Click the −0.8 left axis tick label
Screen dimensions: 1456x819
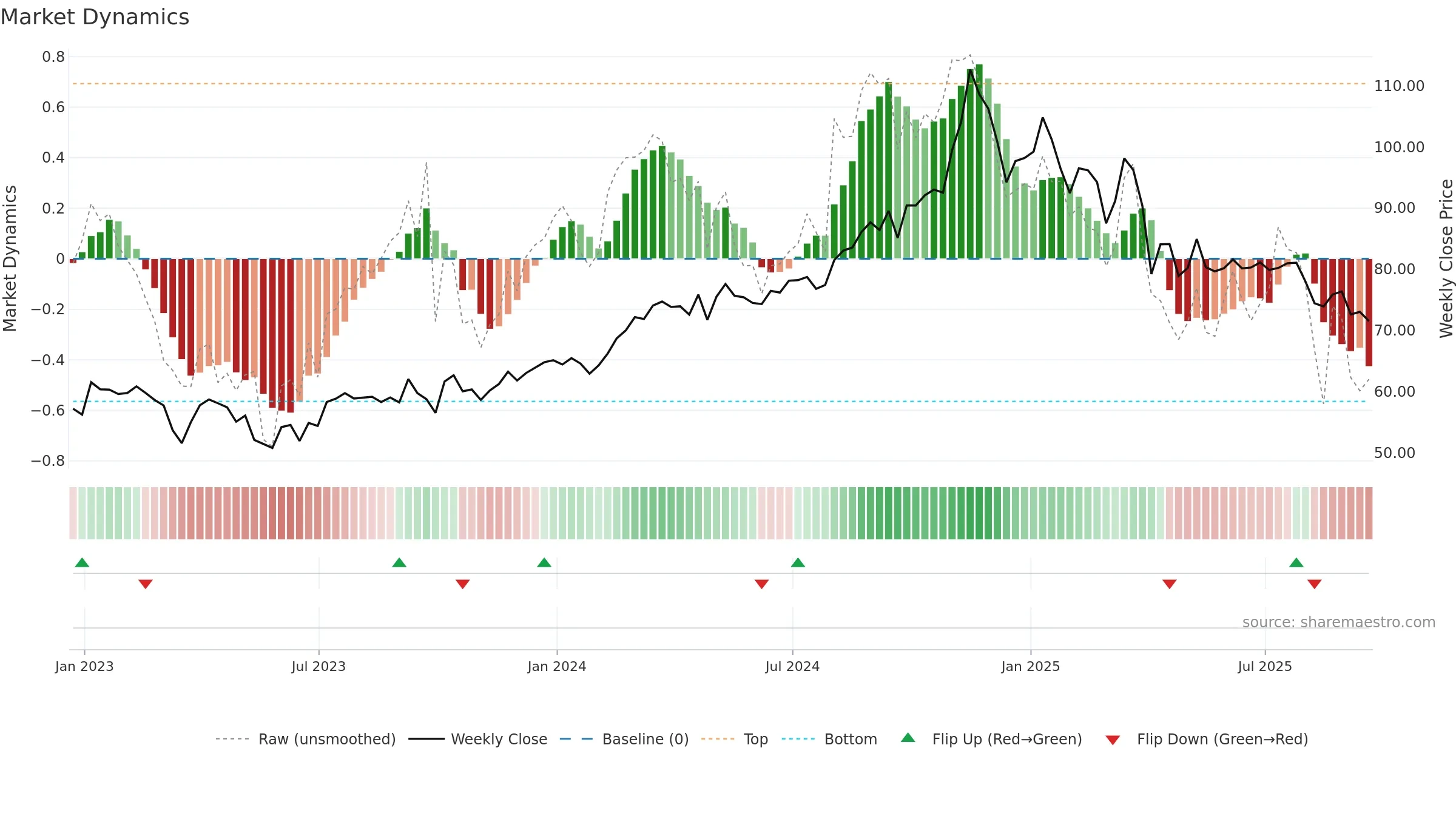click(48, 461)
